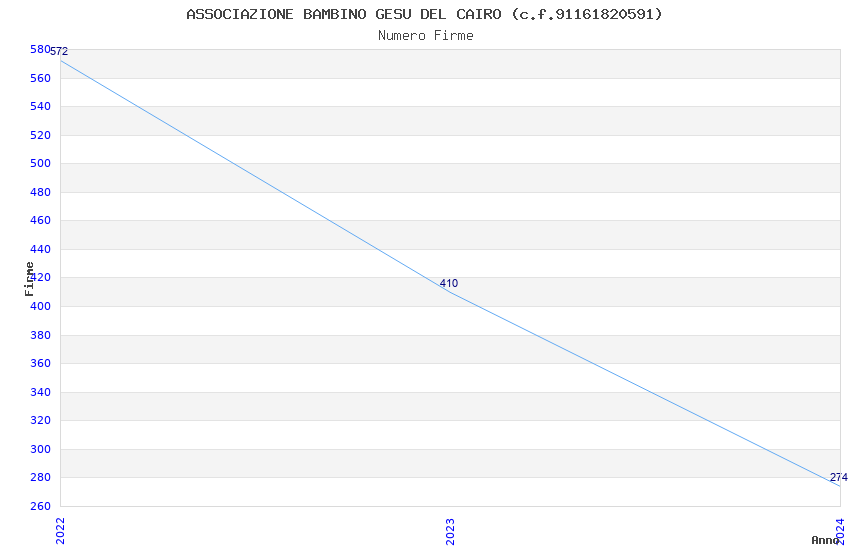Click the 480 y-axis tick label
Viewport: 850px width, 550px height.
coord(40,192)
